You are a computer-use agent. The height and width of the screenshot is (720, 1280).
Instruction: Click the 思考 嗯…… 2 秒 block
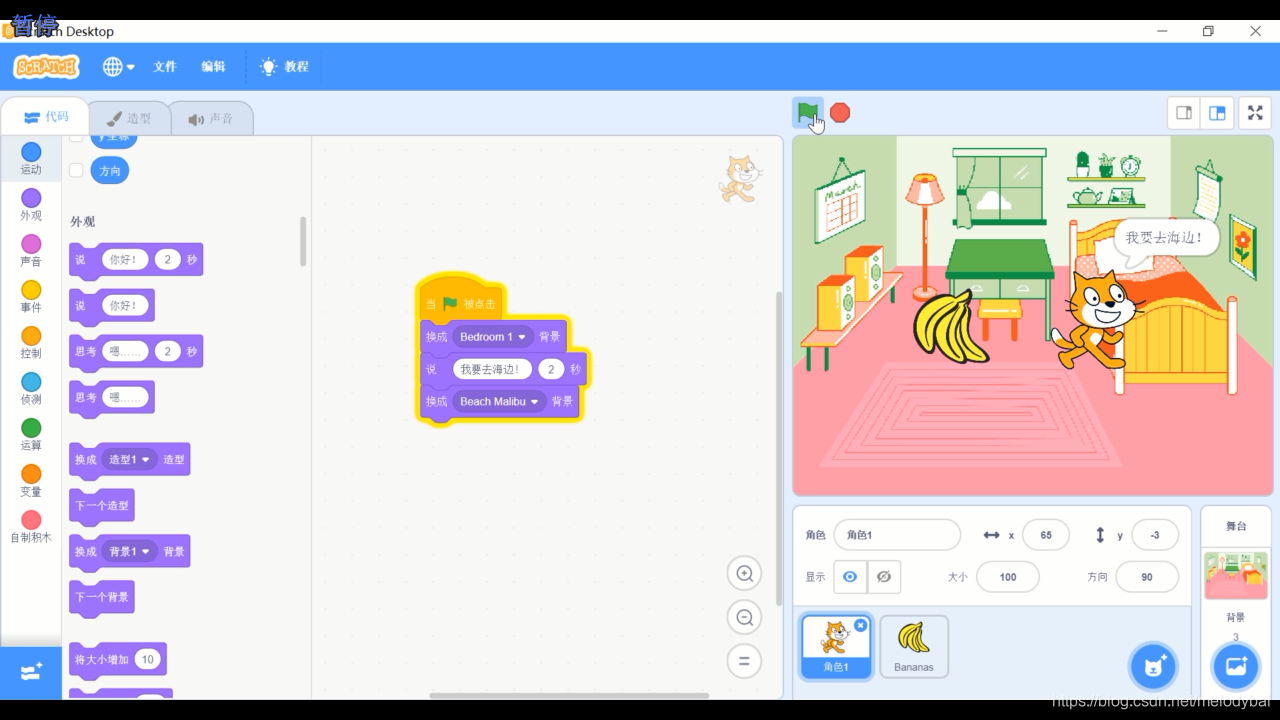(x=135, y=352)
